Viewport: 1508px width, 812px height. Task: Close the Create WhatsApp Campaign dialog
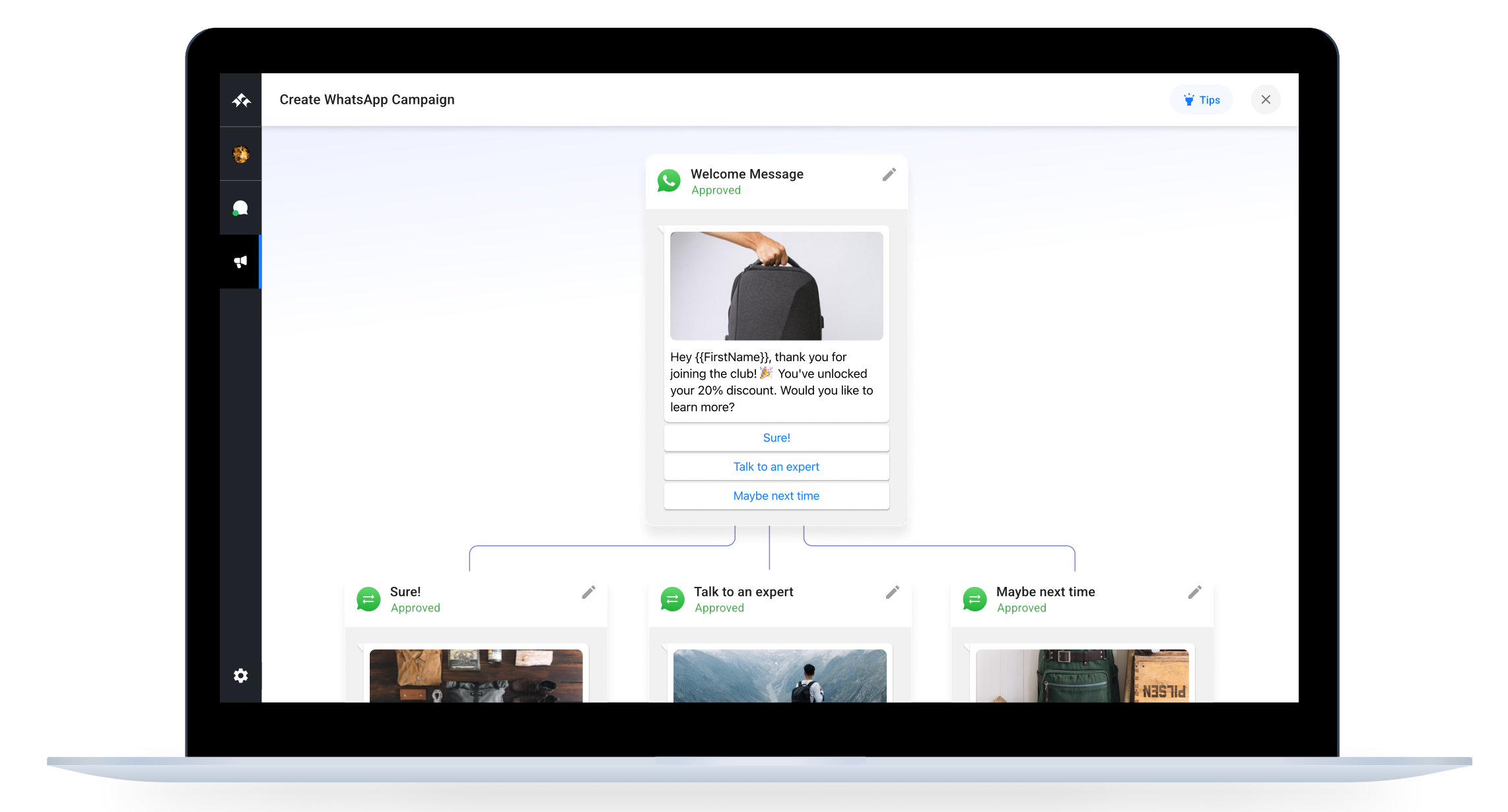pos(1265,100)
